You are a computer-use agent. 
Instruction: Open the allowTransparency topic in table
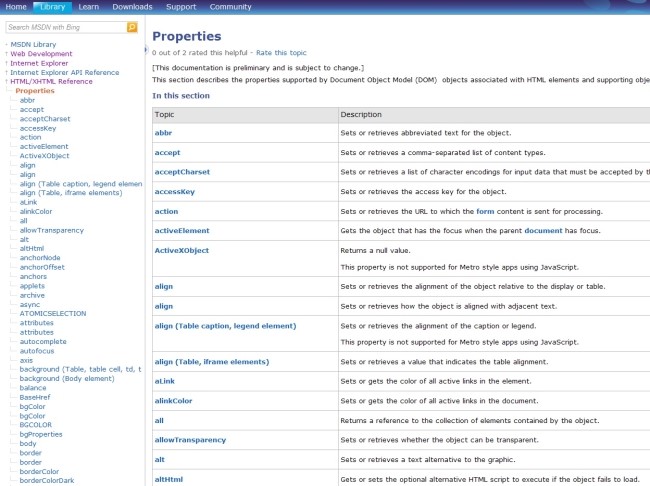tap(190, 440)
